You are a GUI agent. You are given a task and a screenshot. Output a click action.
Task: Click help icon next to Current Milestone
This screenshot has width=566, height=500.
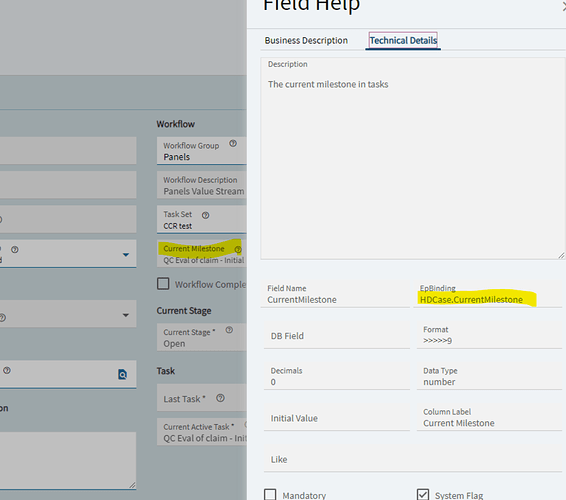pyautogui.click(x=238, y=249)
